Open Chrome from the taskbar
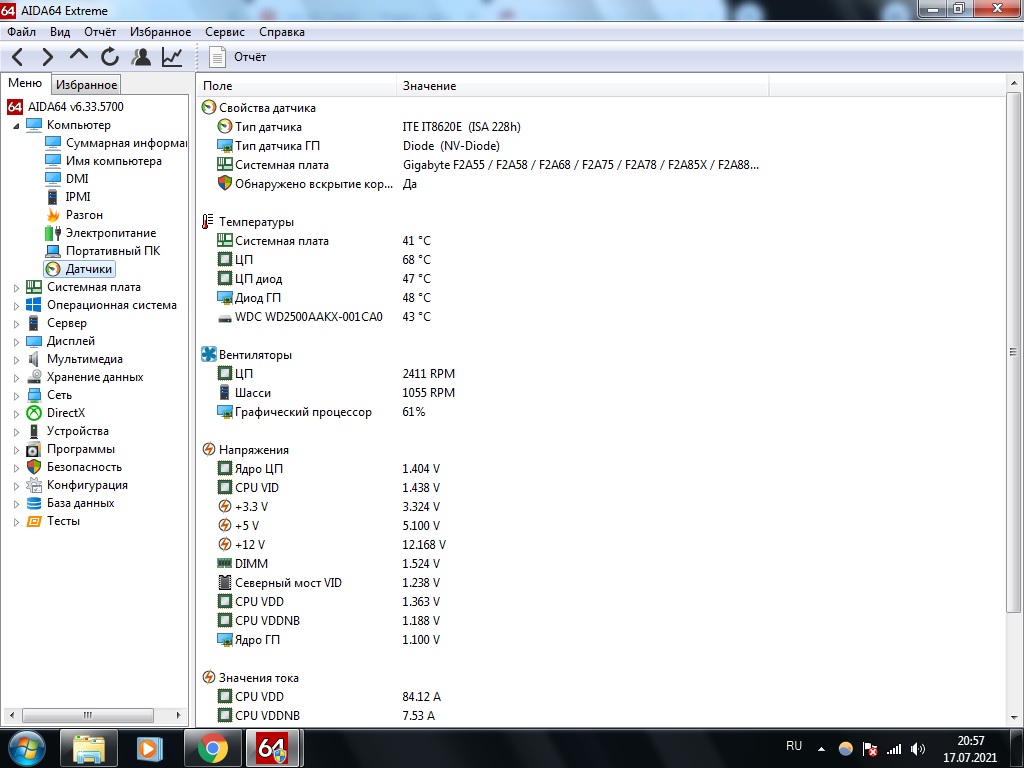Image resolution: width=1024 pixels, height=768 pixels. click(213, 749)
